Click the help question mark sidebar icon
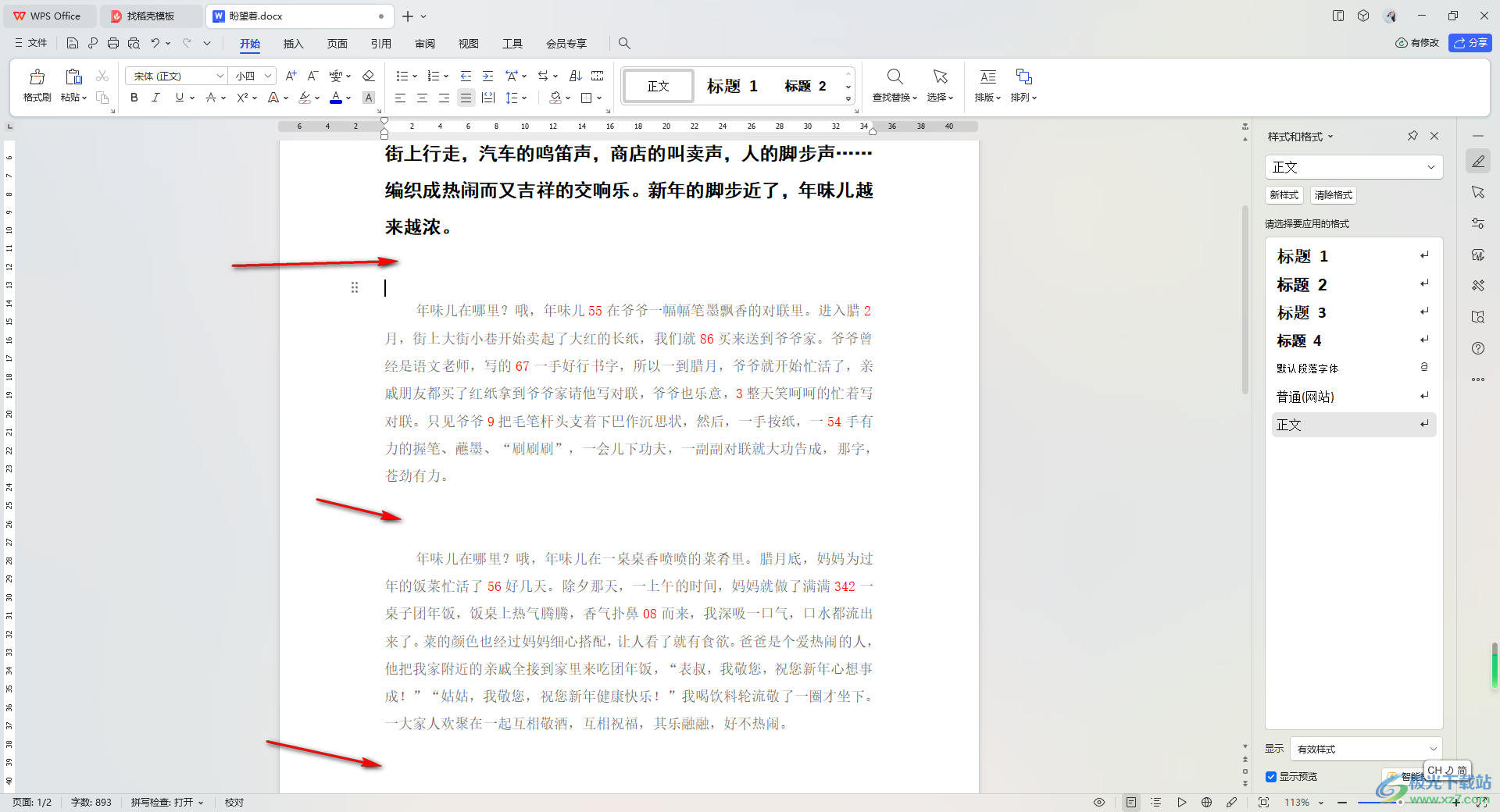This screenshot has height=812, width=1500. point(1478,348)
